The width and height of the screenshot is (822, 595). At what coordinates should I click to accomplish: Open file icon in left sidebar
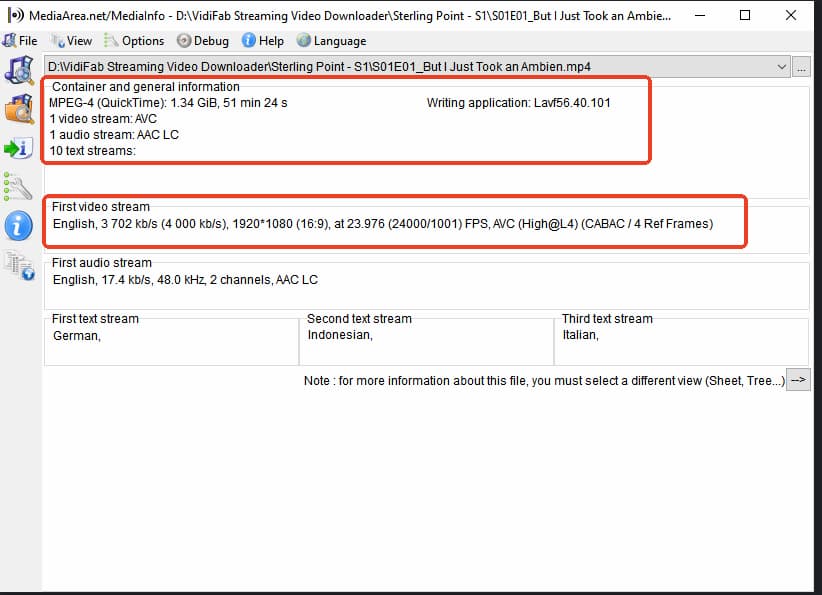[x=19, y=70]
